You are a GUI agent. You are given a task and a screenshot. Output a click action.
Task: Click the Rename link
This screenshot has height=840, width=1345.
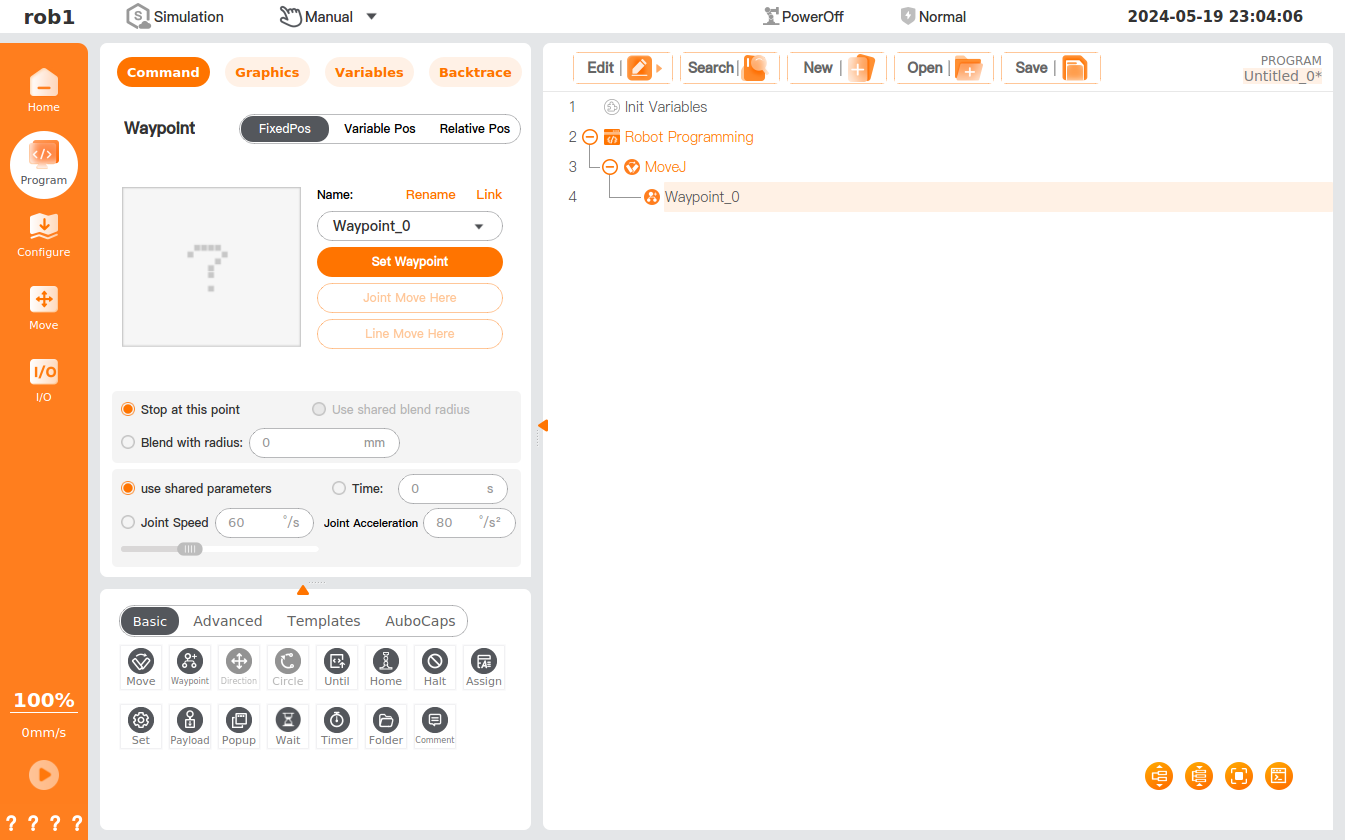(430, 195)
